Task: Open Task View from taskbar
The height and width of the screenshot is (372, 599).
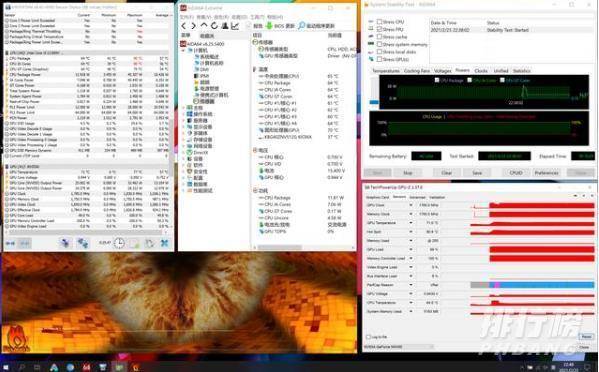Action: [37, 367]
